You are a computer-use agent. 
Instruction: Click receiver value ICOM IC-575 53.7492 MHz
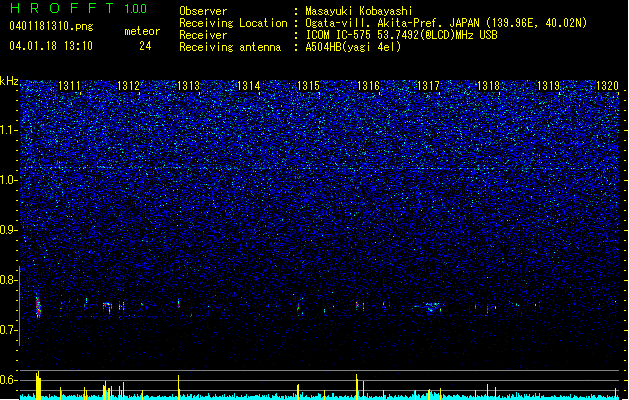click(x=401, y=35)
